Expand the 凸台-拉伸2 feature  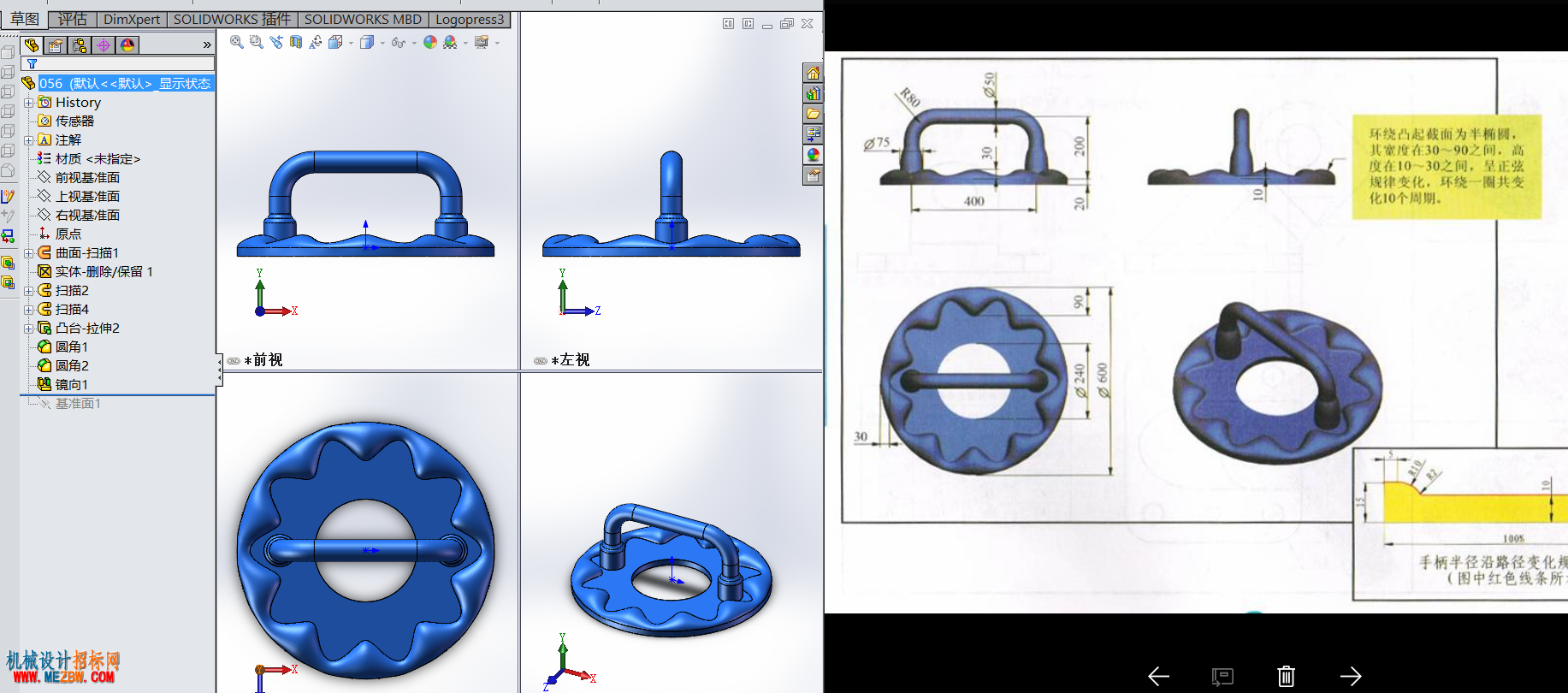click(x=28, y=328)
